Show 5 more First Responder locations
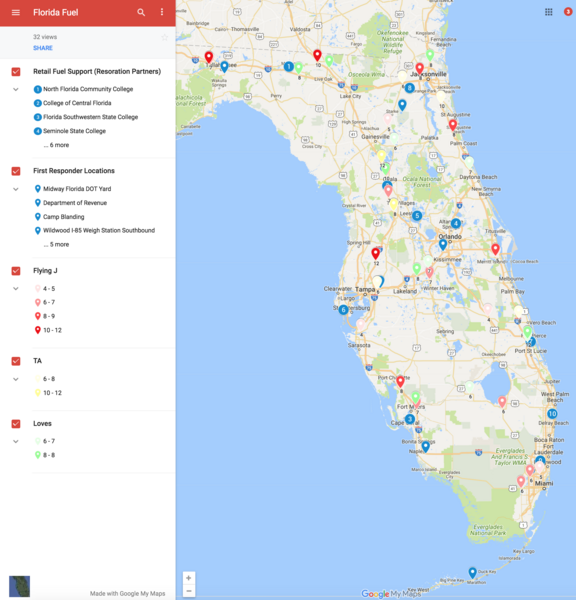This screenshot has height=600, width=576. [56, 245]
